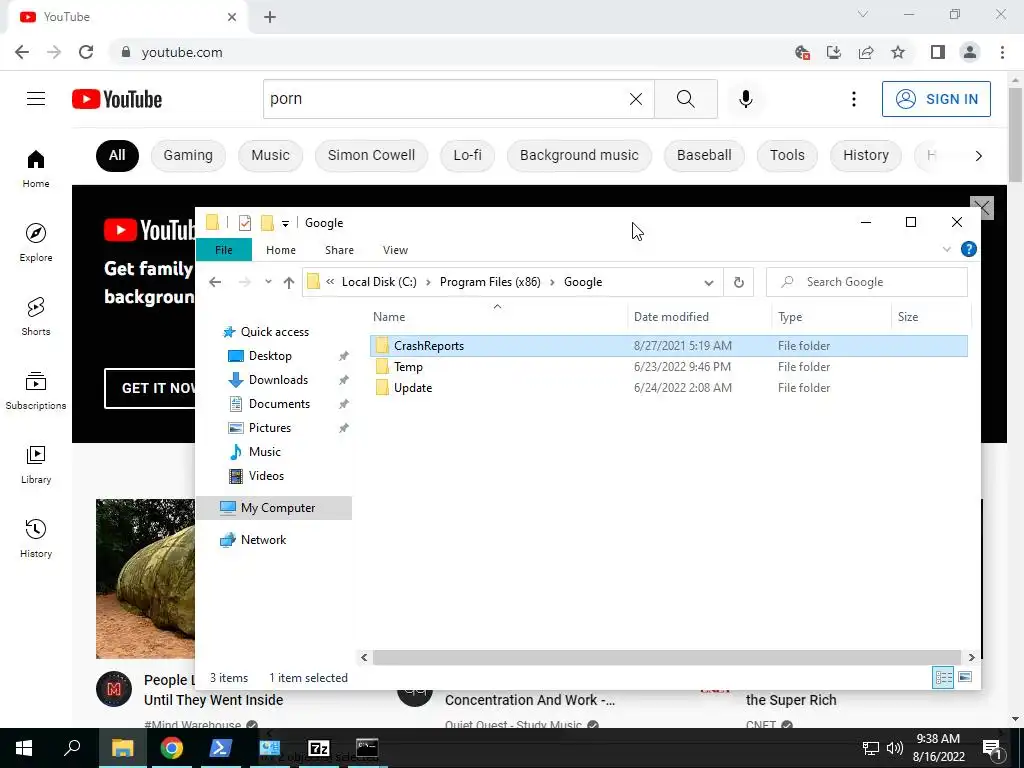Select the Lo-fi chip on YouTube
The width and height of the screenshot is (1024, 768).
click(x=468, y=155)
